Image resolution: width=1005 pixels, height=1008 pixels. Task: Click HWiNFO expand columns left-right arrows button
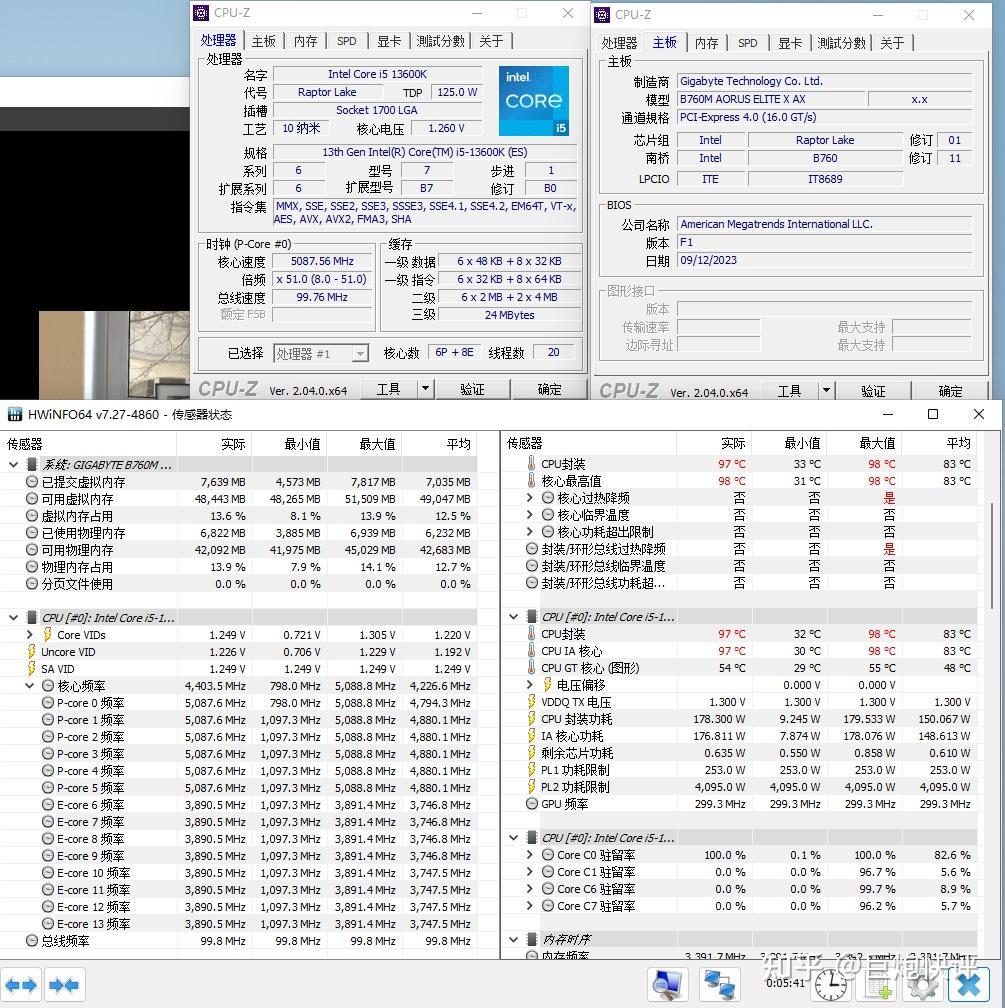[21, 985]
